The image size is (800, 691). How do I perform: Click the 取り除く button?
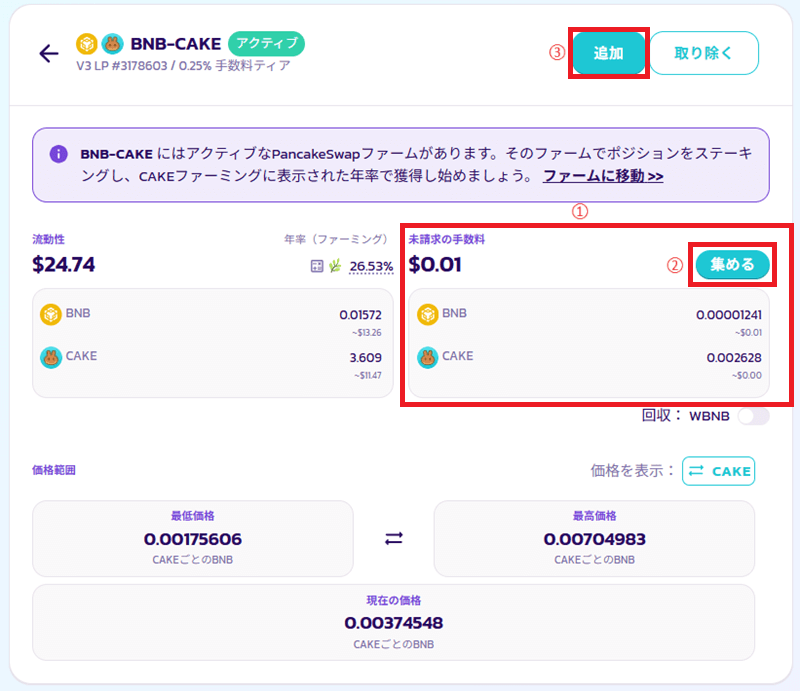tap(704, 53)
